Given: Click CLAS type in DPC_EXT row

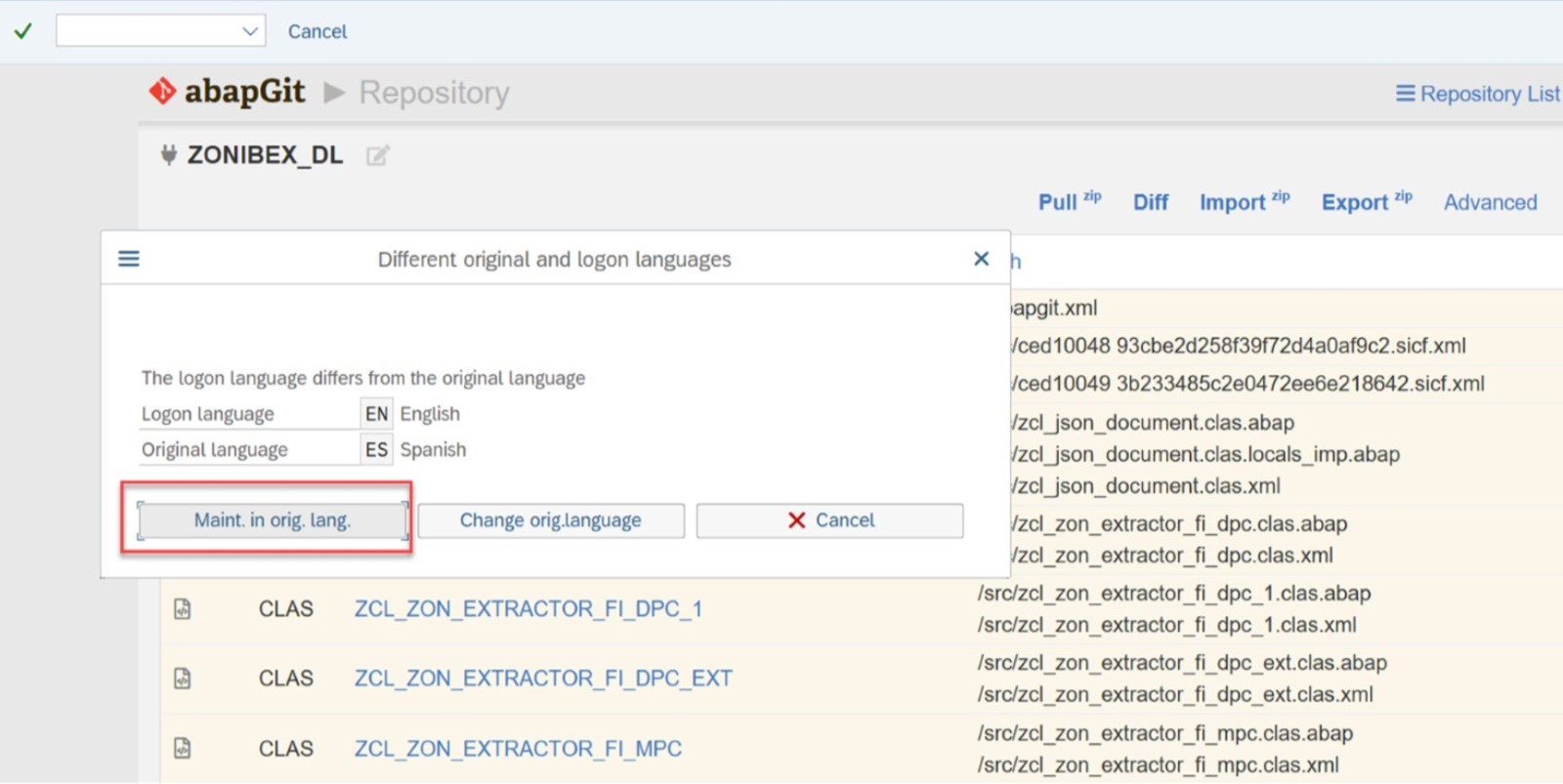Looking at the screenshot, I should [286, 679].
